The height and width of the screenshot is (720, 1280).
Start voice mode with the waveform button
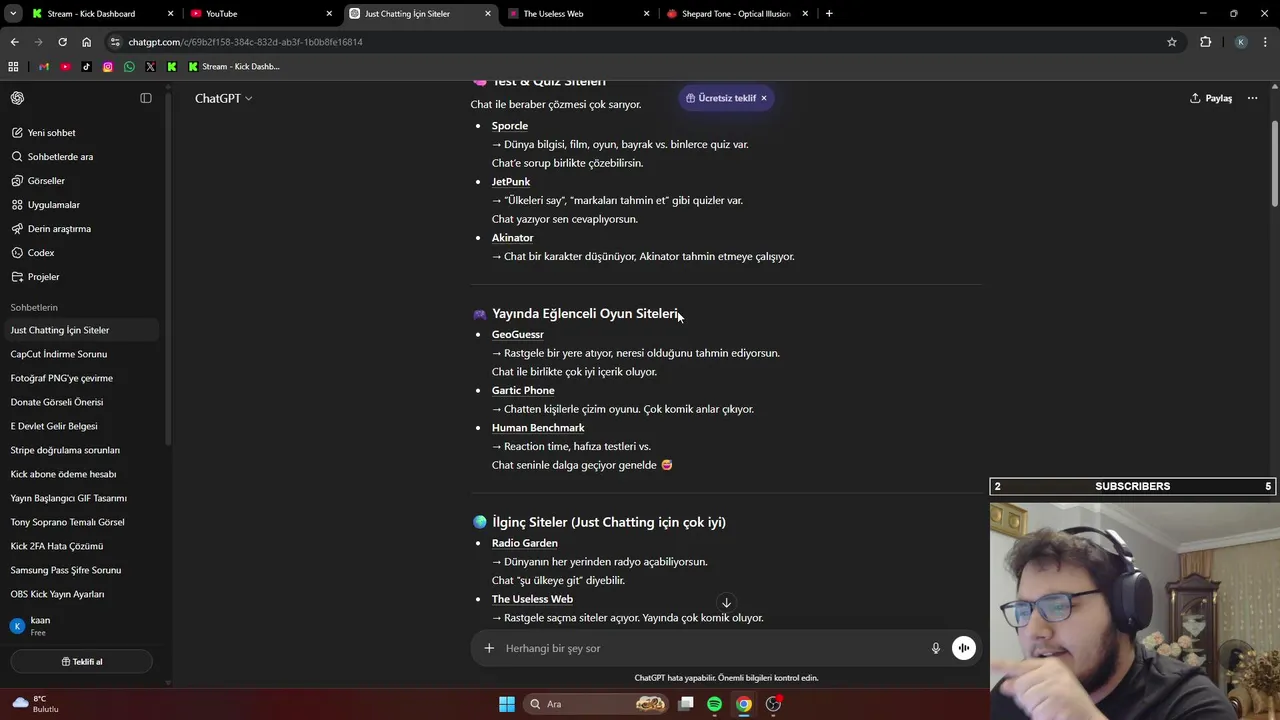pyautogui.click(x=964, y=648)
